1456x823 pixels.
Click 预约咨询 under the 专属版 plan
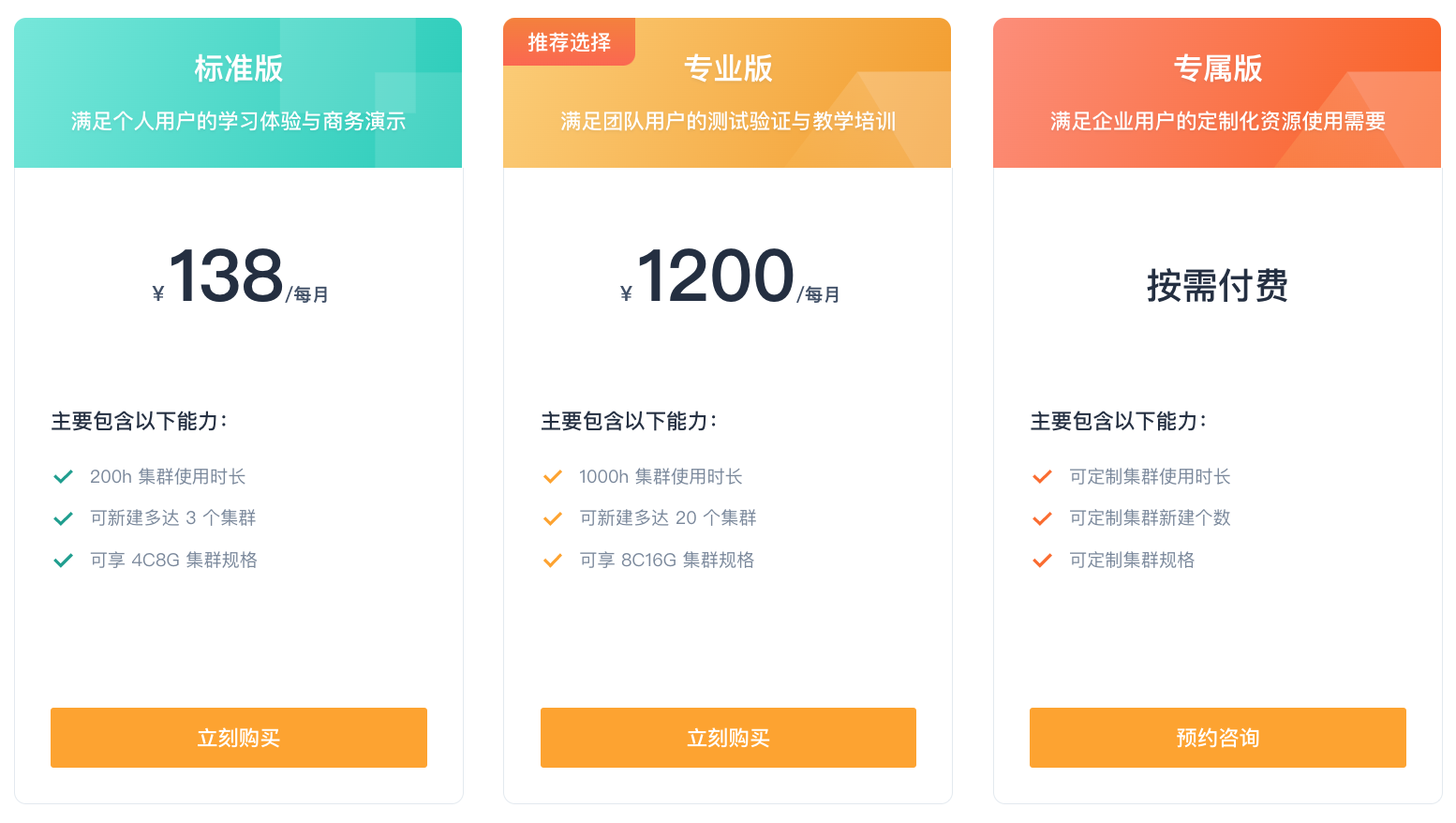1218,738
